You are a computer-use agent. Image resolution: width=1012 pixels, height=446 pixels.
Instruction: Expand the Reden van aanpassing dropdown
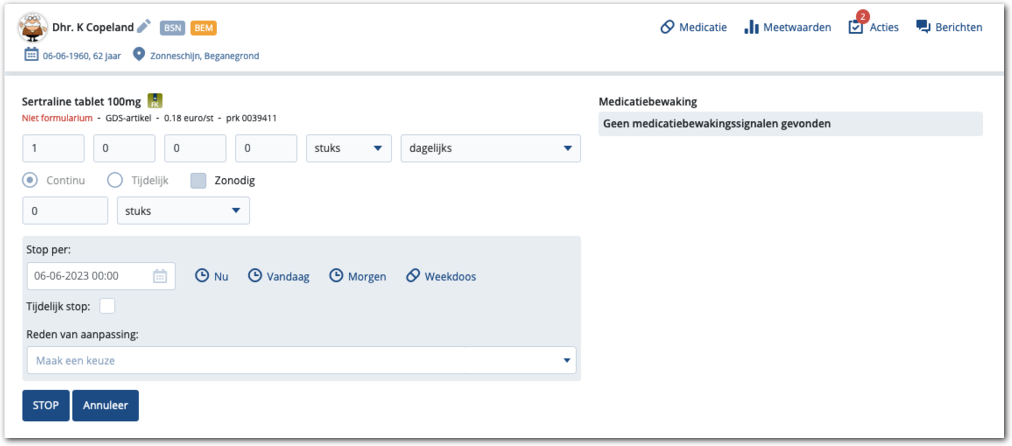[300, 360]
